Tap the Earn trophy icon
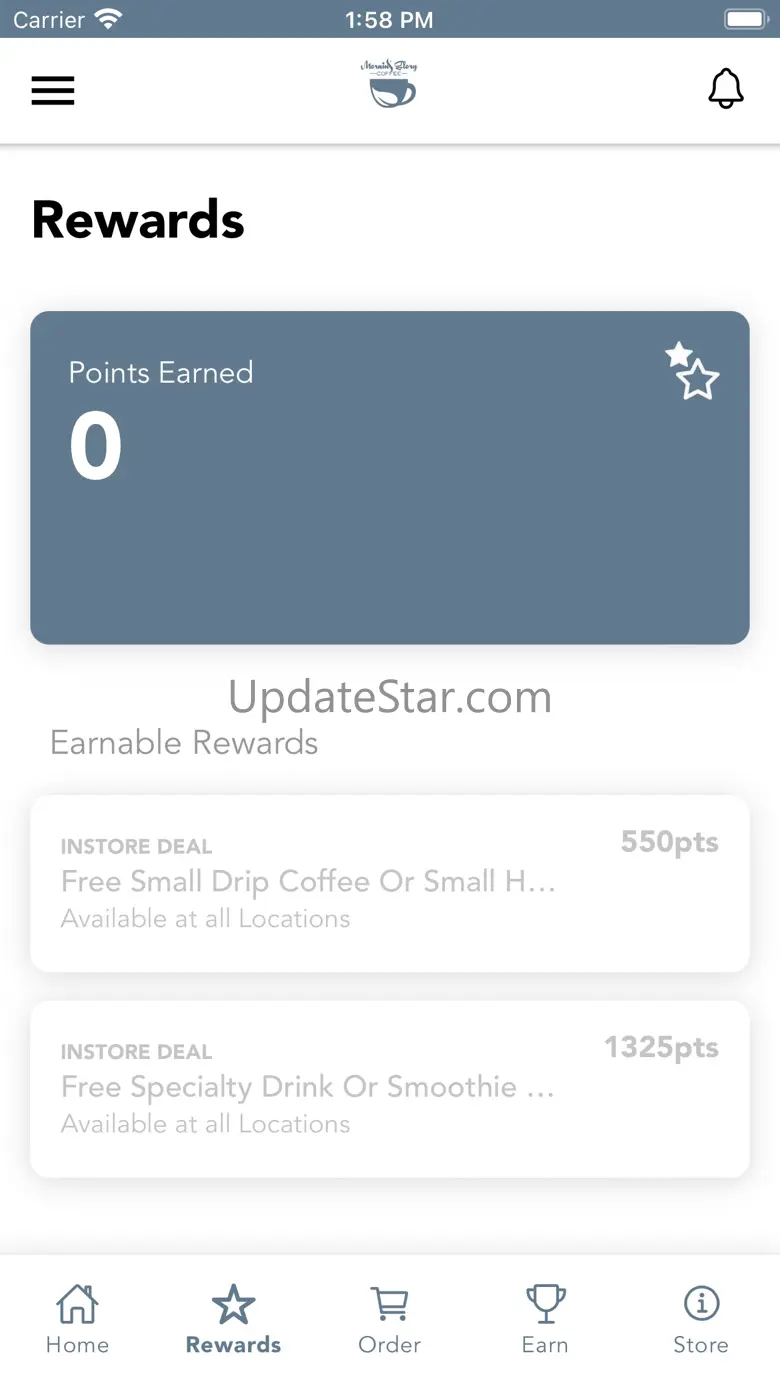 click(545, 1304)
